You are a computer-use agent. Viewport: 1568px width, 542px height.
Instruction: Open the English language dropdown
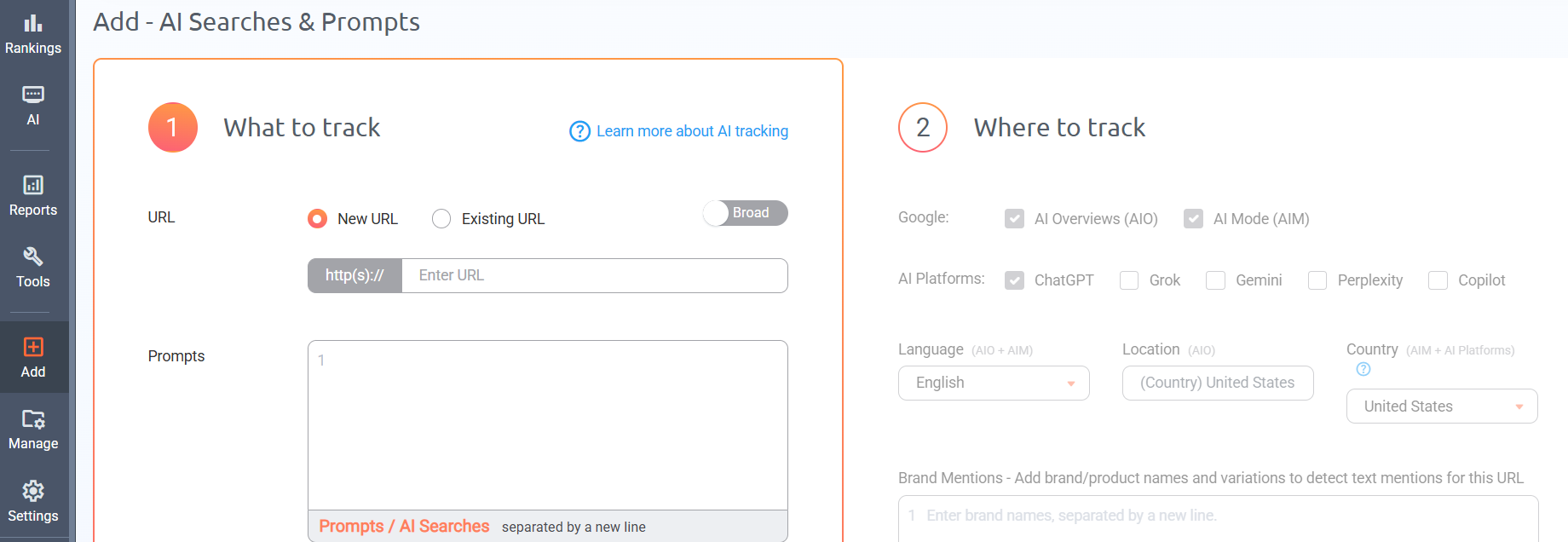point(994,383)
